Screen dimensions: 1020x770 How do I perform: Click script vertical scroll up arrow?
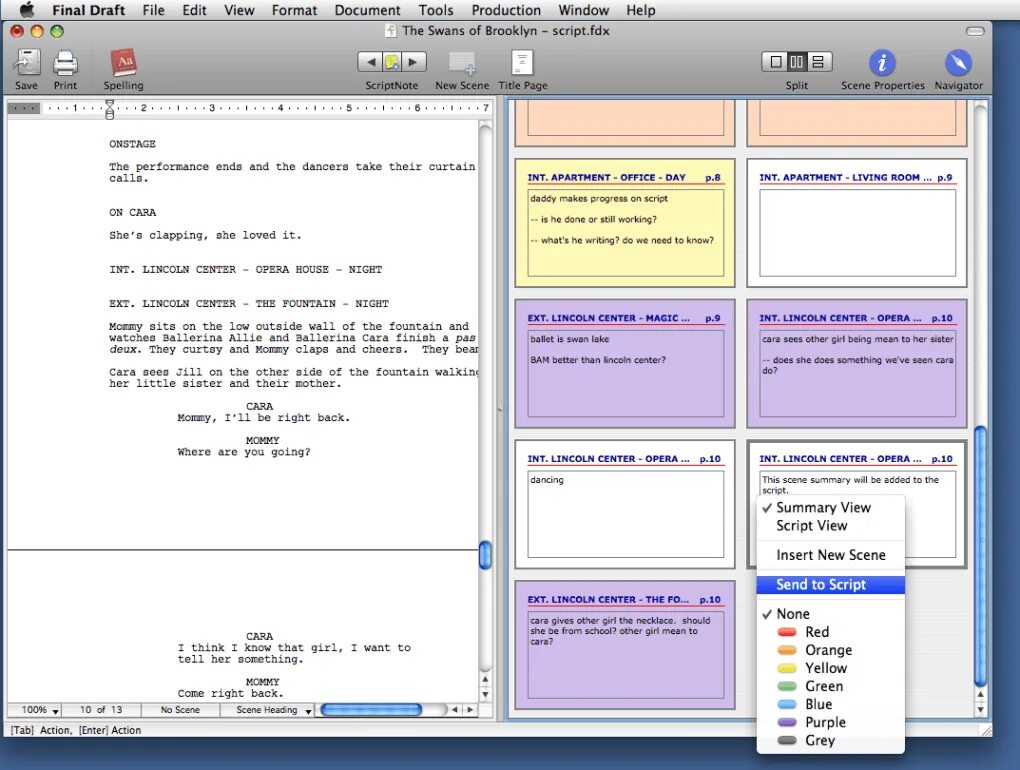485,680
